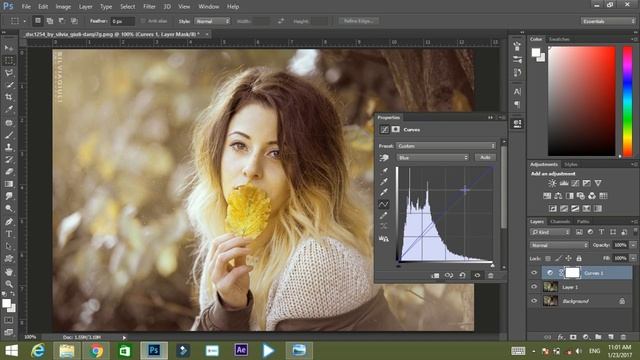Pick a red shade in the color field
This screenshot has height=360, width=640.
coord(582,101)
